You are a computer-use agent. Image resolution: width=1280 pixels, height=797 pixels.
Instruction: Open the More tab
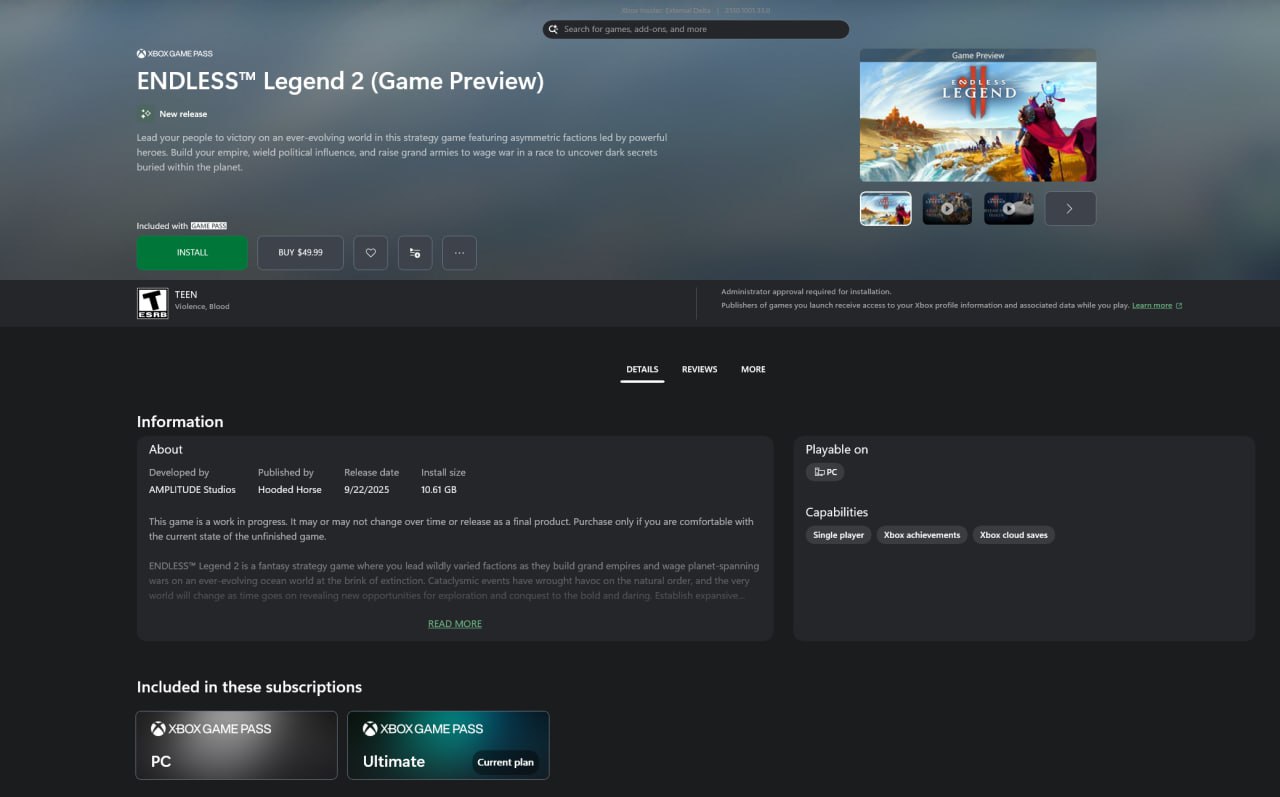click(x=753, y=370)
